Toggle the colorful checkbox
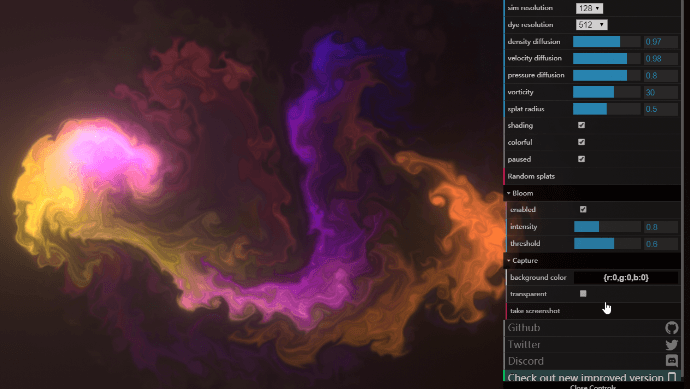This screenshot has height=389, width=690. [x=581, y=142]
